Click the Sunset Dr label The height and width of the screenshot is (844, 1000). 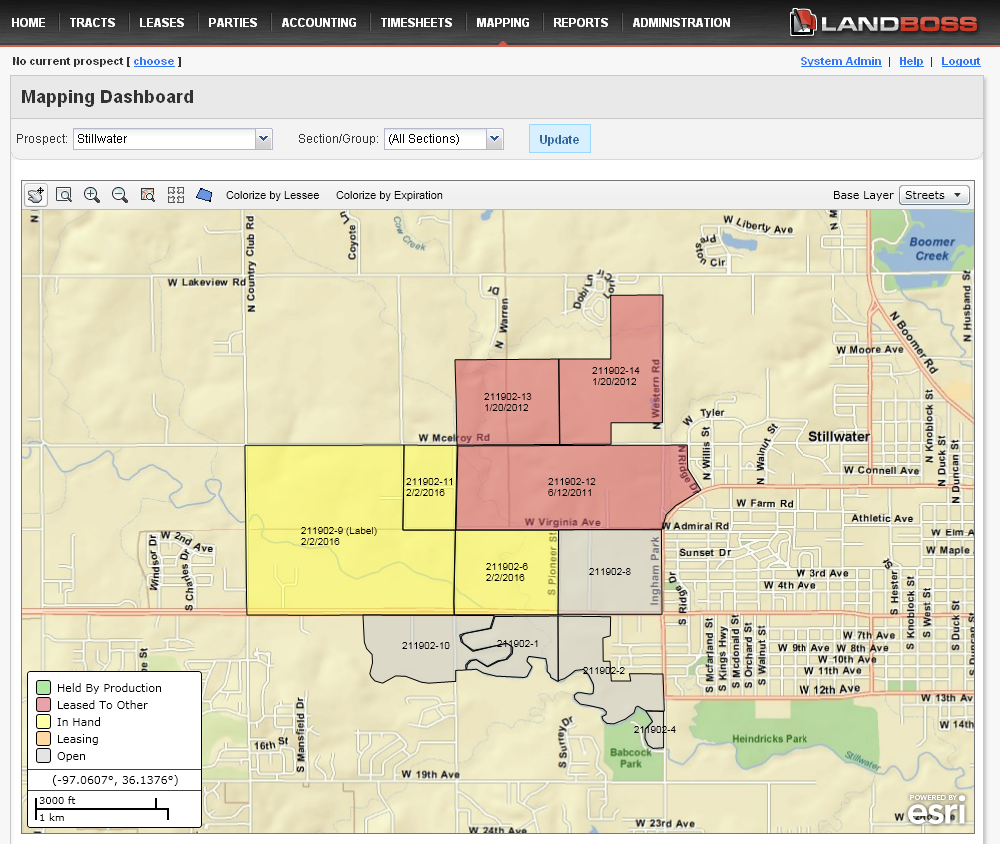[x=705, y=552]
